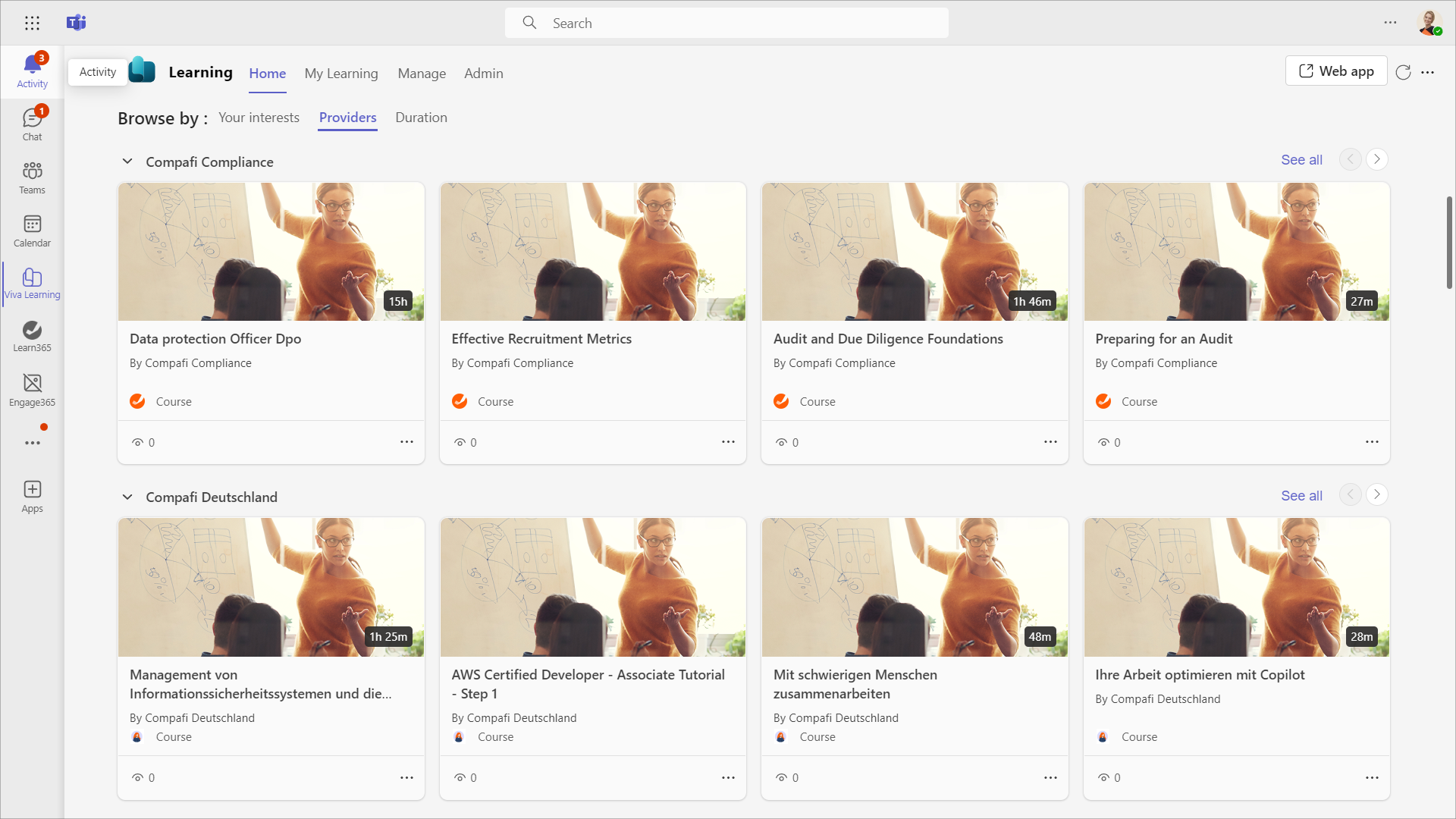1456x819 pixels.
Task: Collapse the Compafi Compliance section
Action: pyautogui.click(x=127, y=162)
